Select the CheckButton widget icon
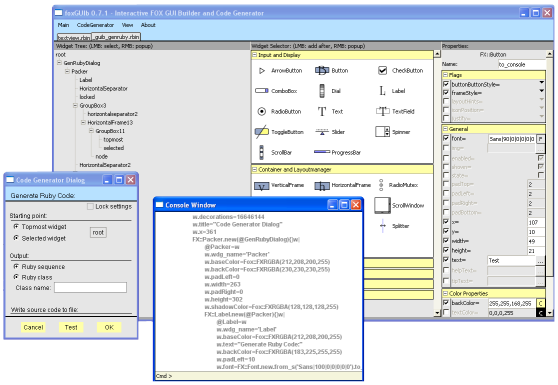This screenshot has height=385, width=558. [x=382, y=70]
